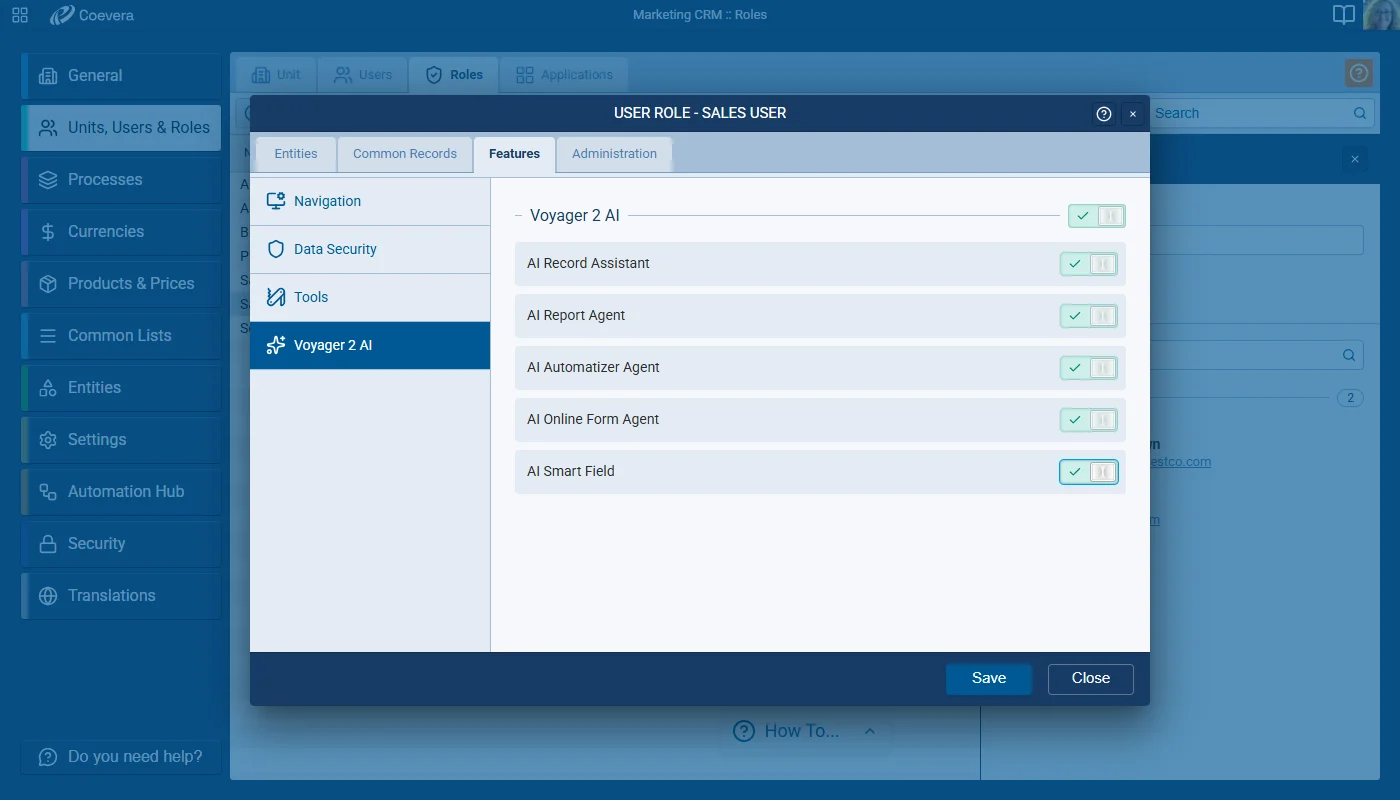The height and width of the screenshot is (800, 1400).
Task: Click the AI Smart Field label
Action: pos(571,472)
